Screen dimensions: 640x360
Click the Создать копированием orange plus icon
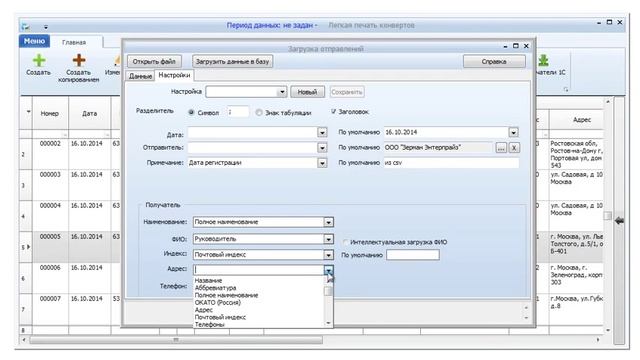[x=78, y=60]
